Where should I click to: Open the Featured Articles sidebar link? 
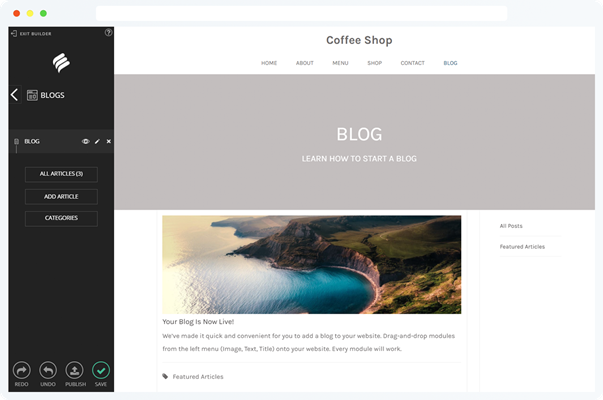(x=522, y=247)
